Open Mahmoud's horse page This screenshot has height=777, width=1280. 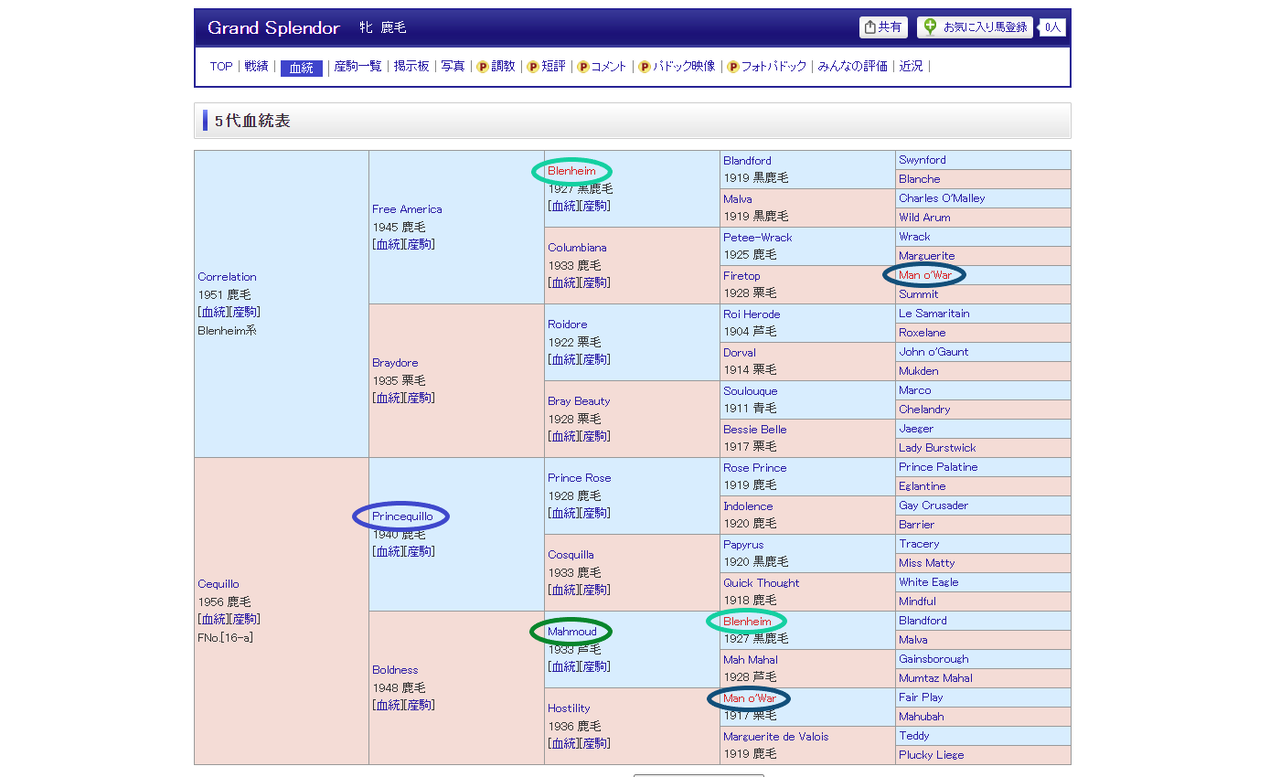pyautogui.click(x=572, y=632)
